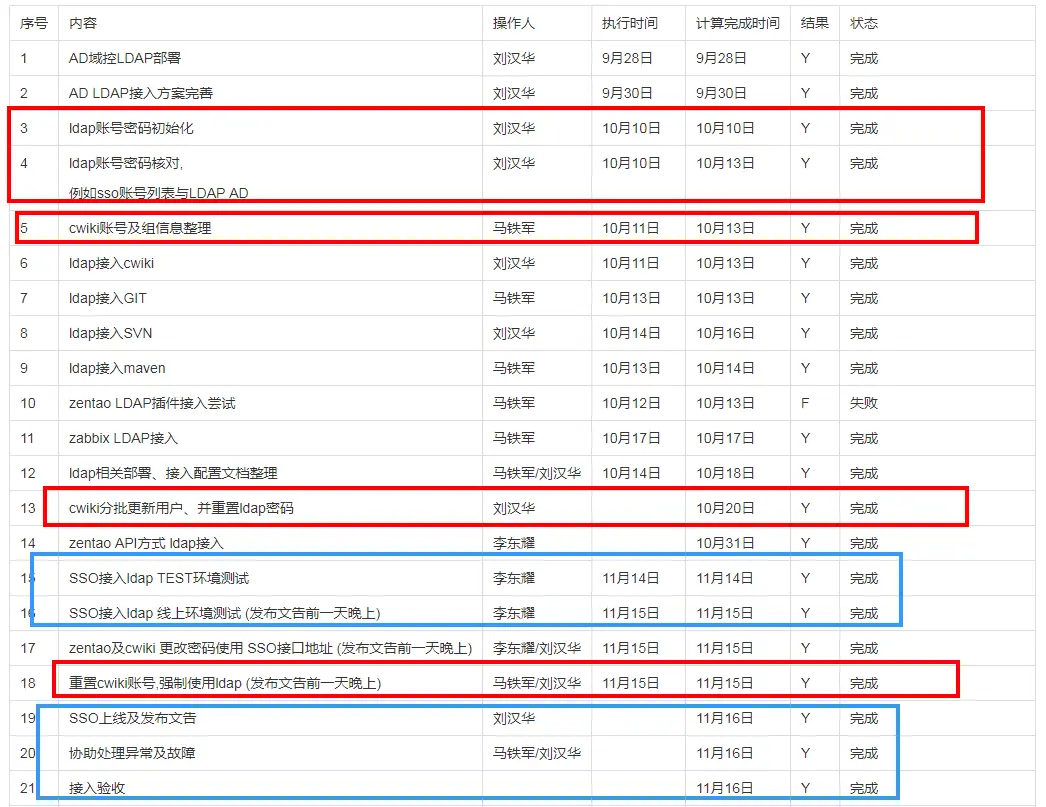Click execution date '10月17日' in zabbix row
This screenshot has width=1046, height=807.
pos(631,438)
